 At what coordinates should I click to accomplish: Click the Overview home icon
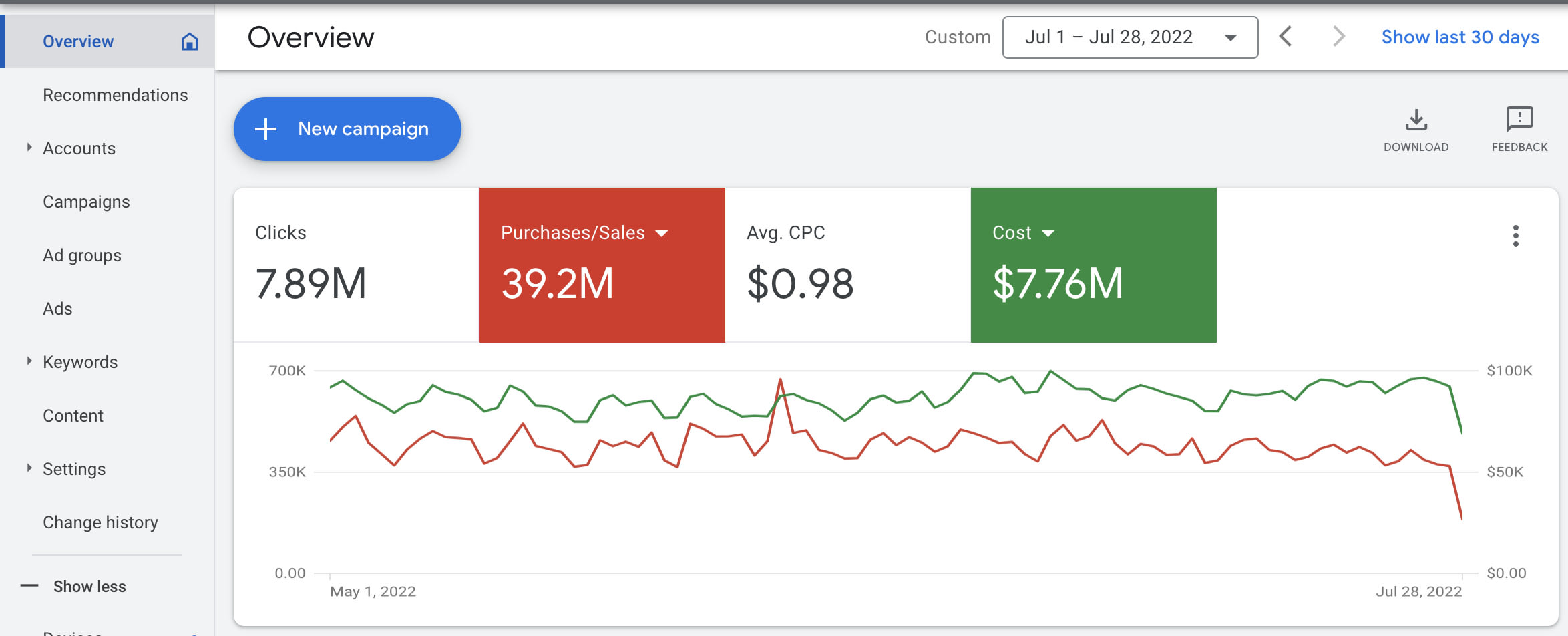[190, 41]
